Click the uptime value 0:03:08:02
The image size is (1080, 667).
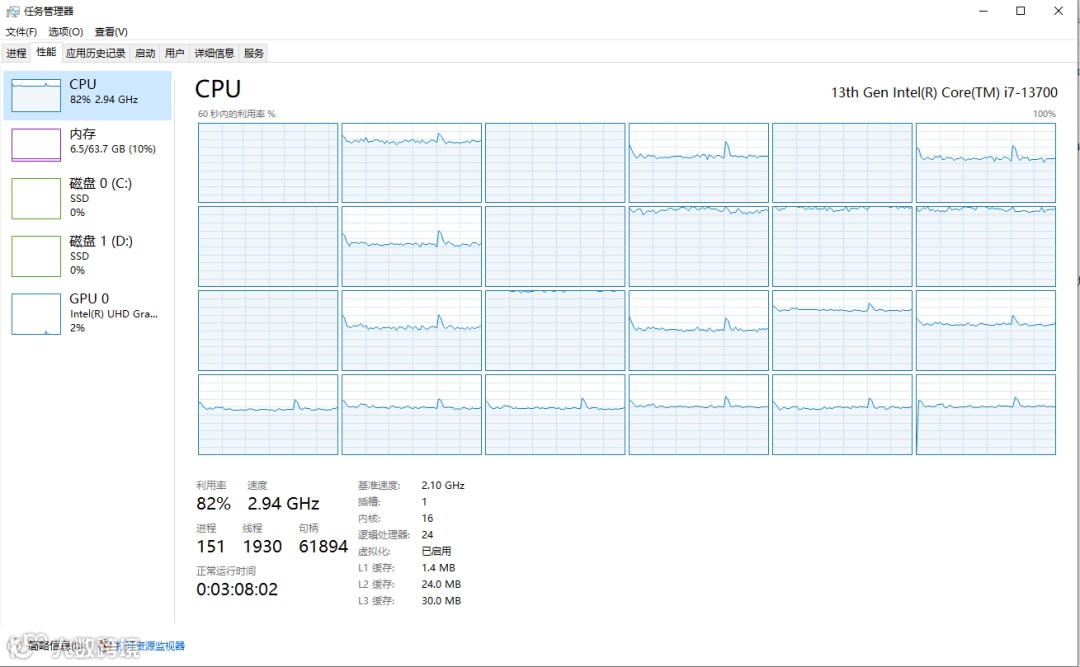[x=237, y=589]
